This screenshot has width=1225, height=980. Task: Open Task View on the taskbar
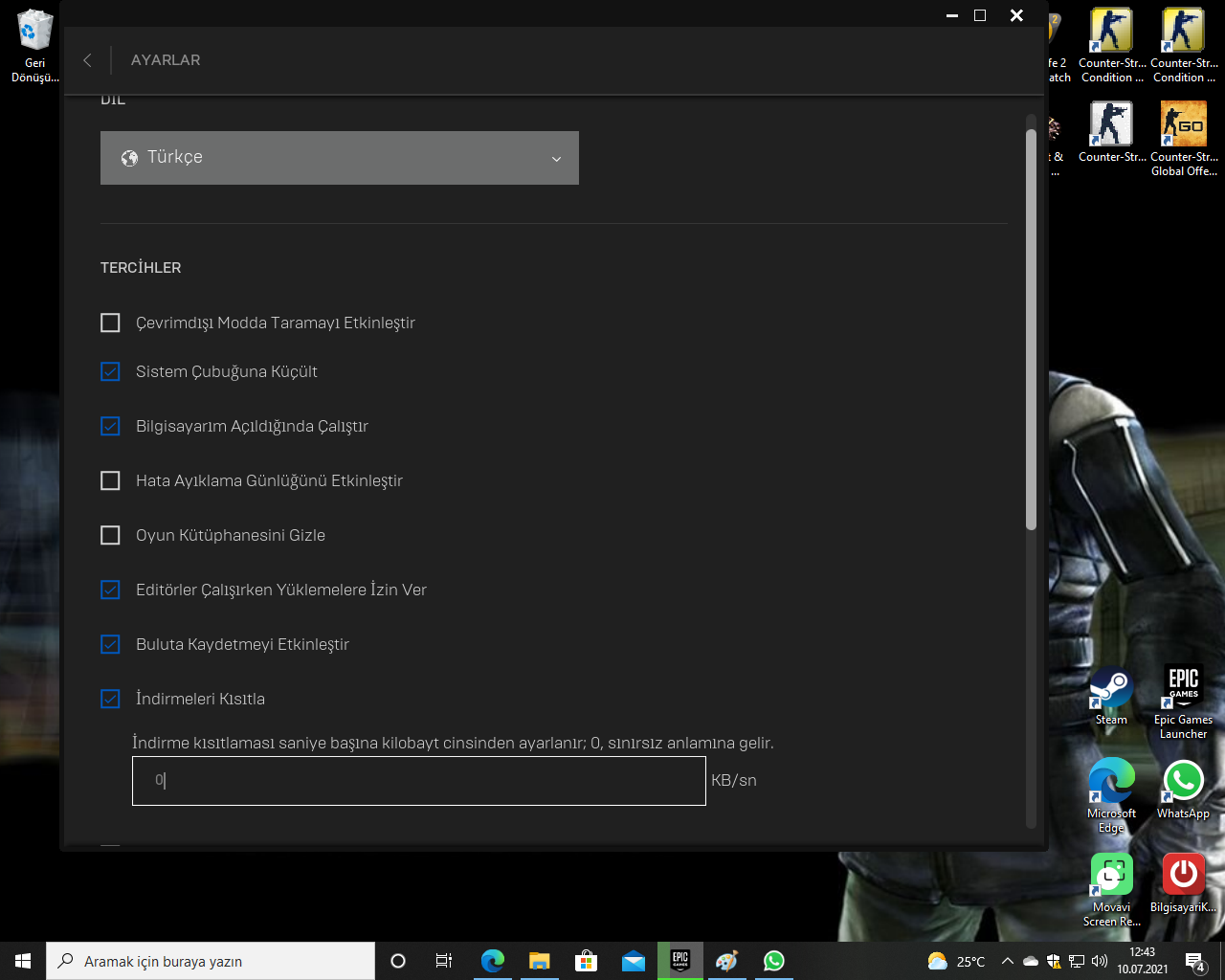click(x=444, y=961)
